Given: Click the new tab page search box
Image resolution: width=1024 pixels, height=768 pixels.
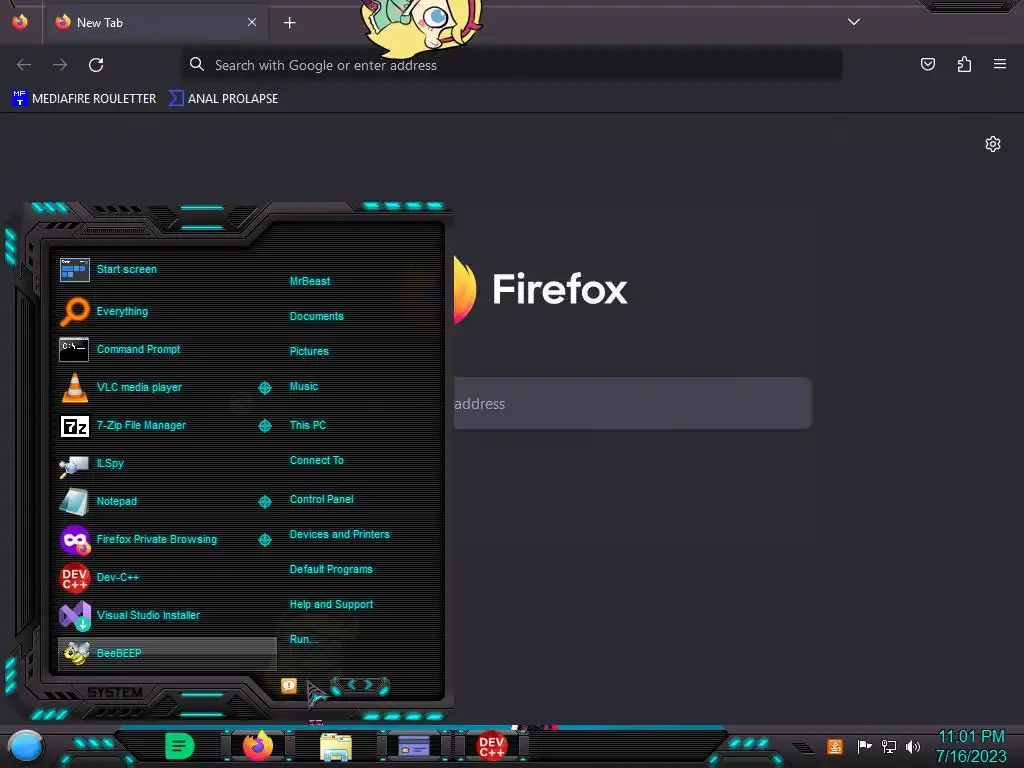Looking at the screenshot, I should point(632,403).
